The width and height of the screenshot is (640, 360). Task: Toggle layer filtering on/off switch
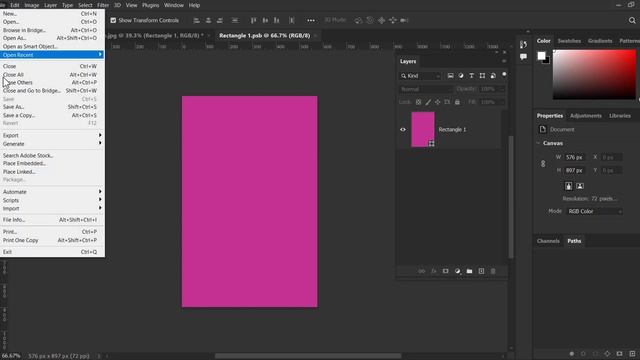tap(504, 75)
